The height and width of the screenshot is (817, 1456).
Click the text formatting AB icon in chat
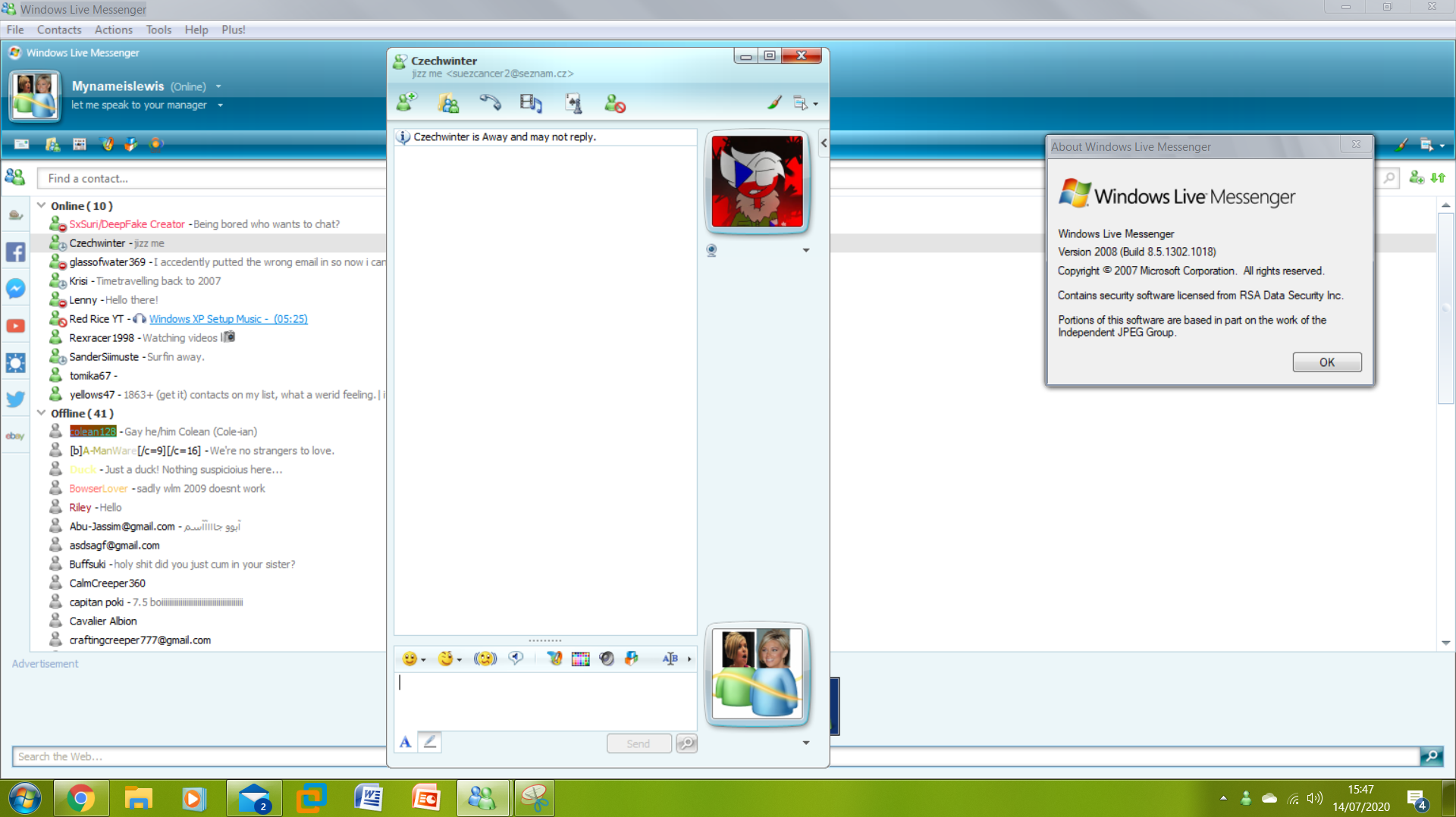[670, 659]
